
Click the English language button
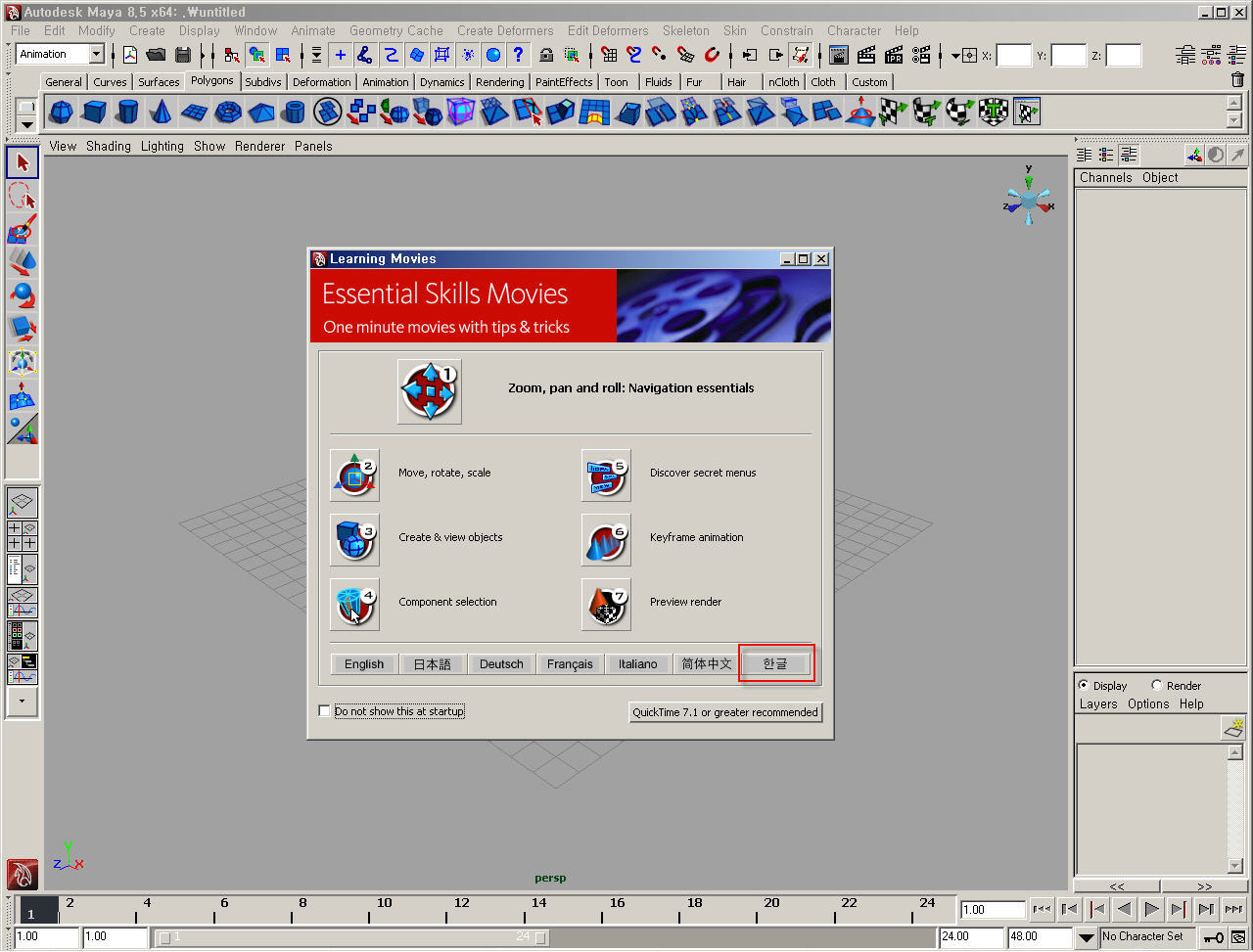click(x=364, y=663)
